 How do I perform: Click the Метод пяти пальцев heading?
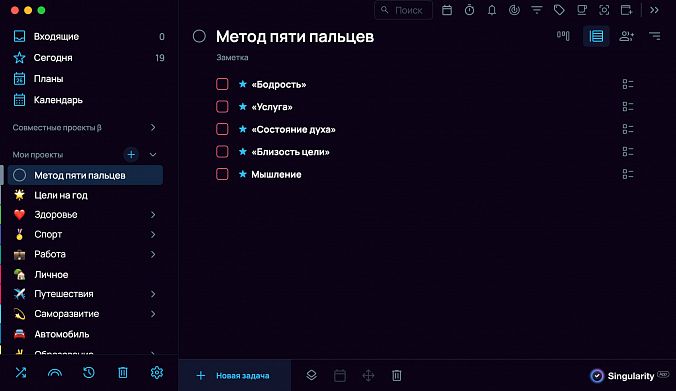coord(295,37)
